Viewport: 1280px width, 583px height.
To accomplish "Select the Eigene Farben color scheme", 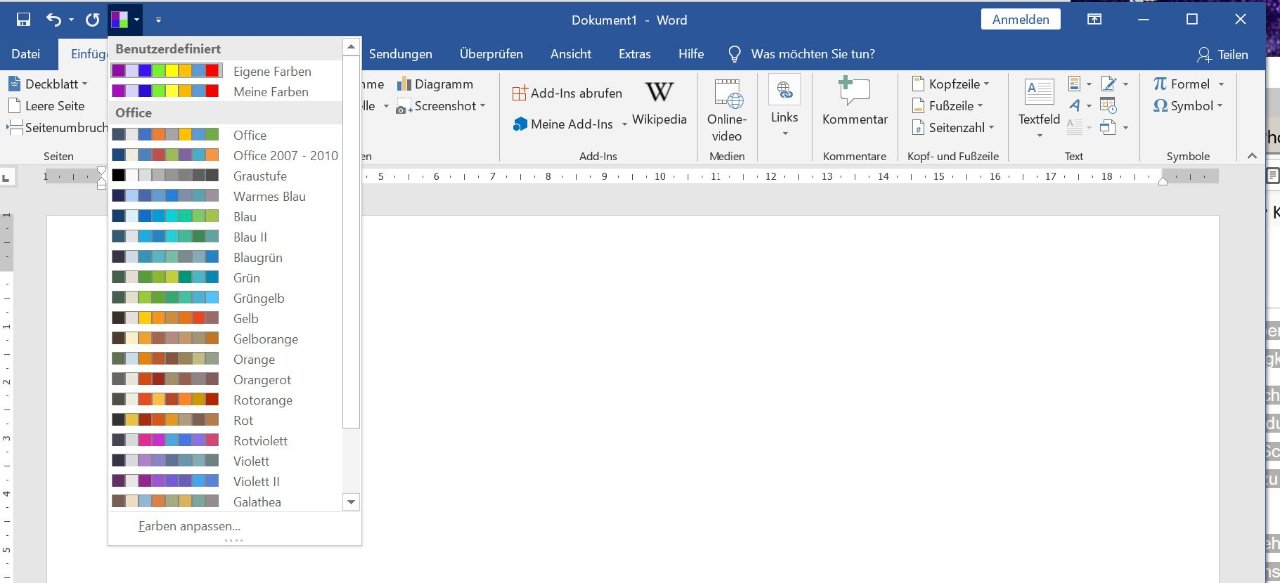I will pyautogui.click(x=225, y=71).
